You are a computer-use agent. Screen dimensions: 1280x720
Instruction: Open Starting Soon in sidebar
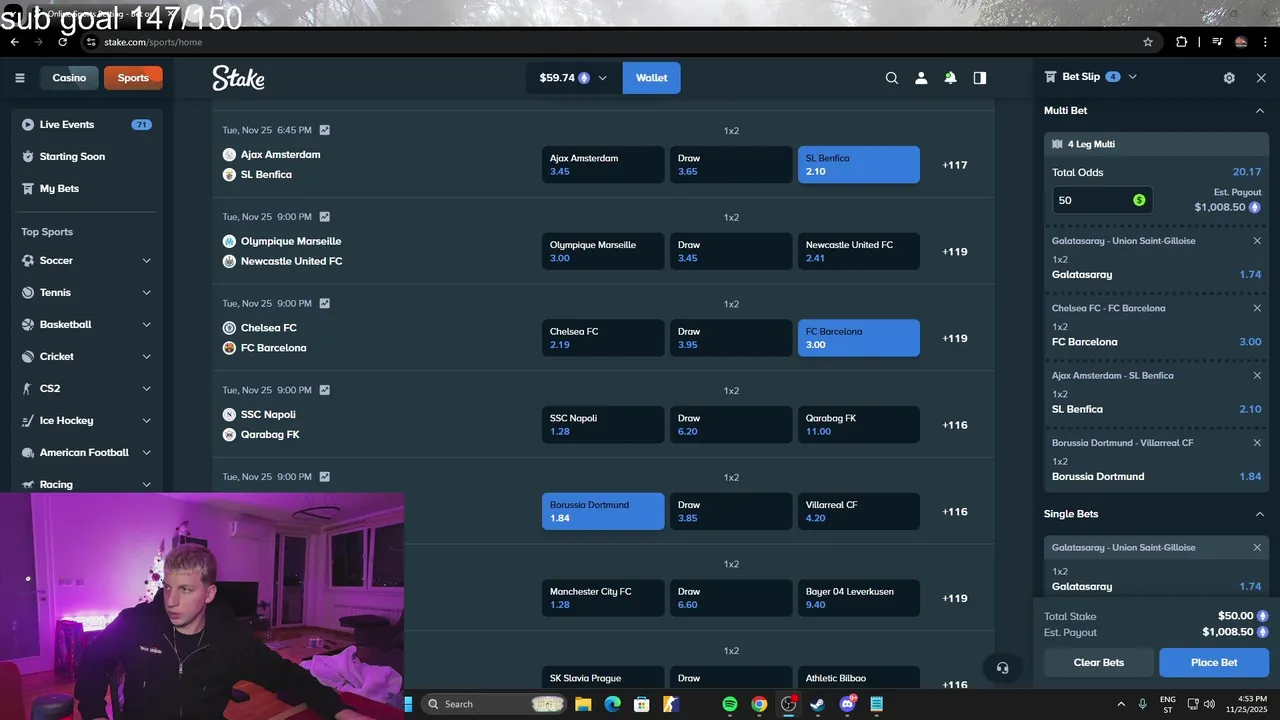pyautogui.click(x=86, y=156)
